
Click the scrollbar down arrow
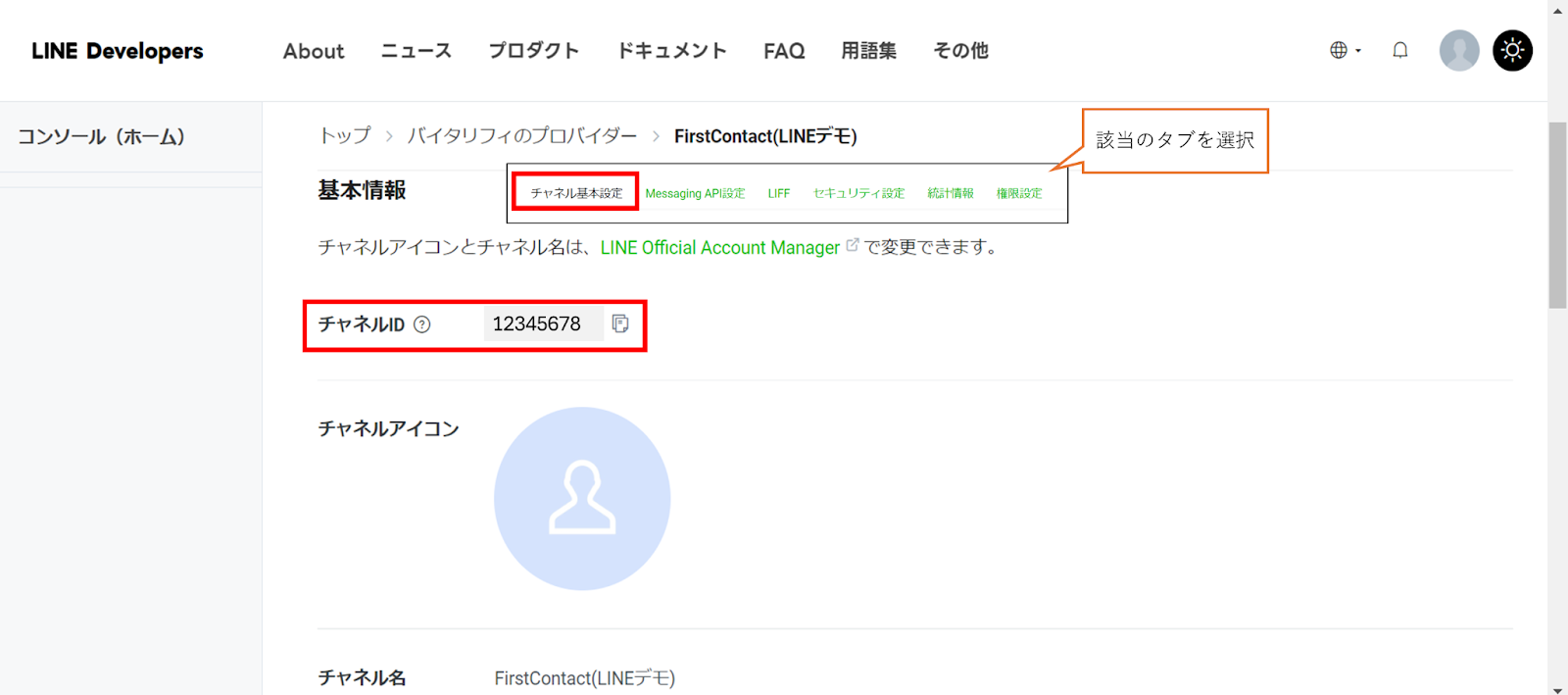(1557, 689)
